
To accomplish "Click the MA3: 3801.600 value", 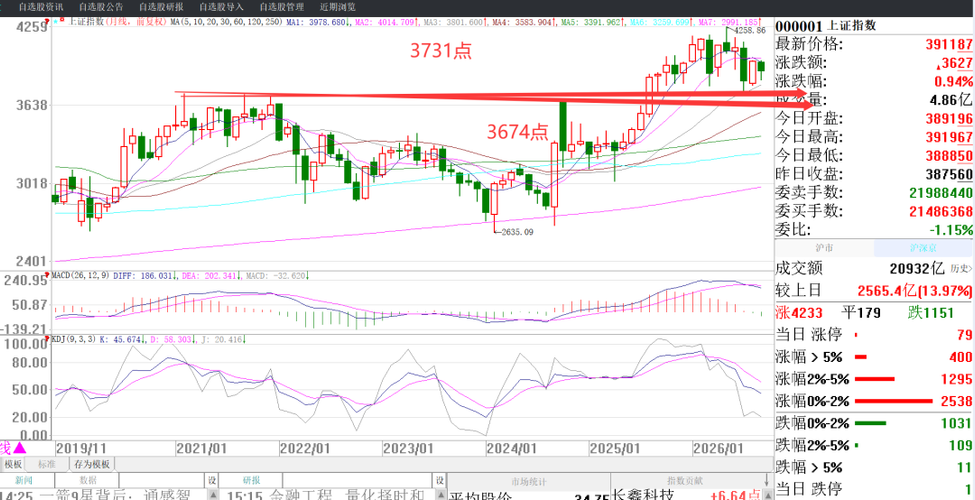I will click(x=455, y=22).
